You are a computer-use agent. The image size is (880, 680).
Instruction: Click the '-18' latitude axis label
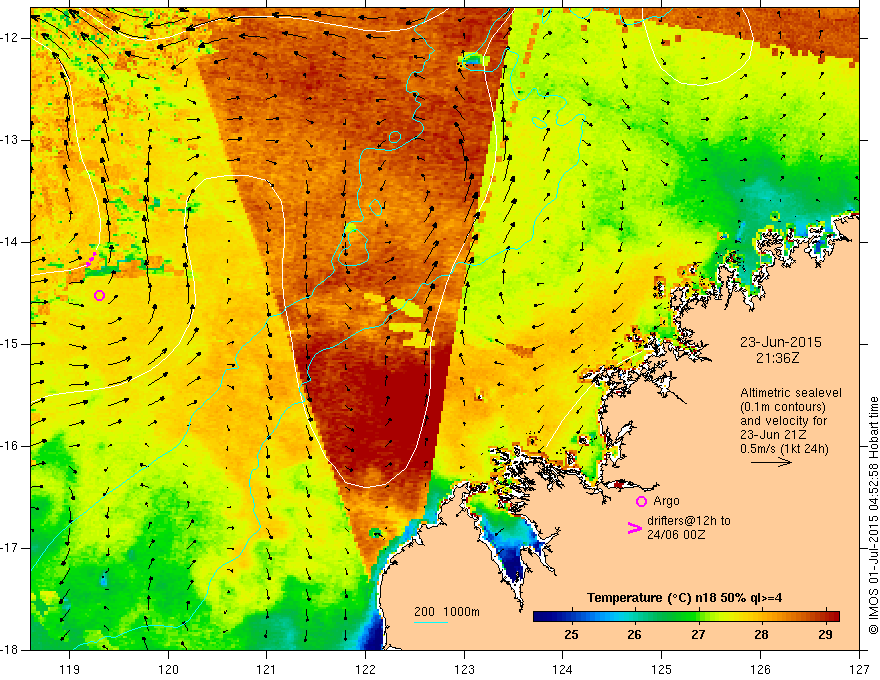pyautogui.click(x=11, y=650)
